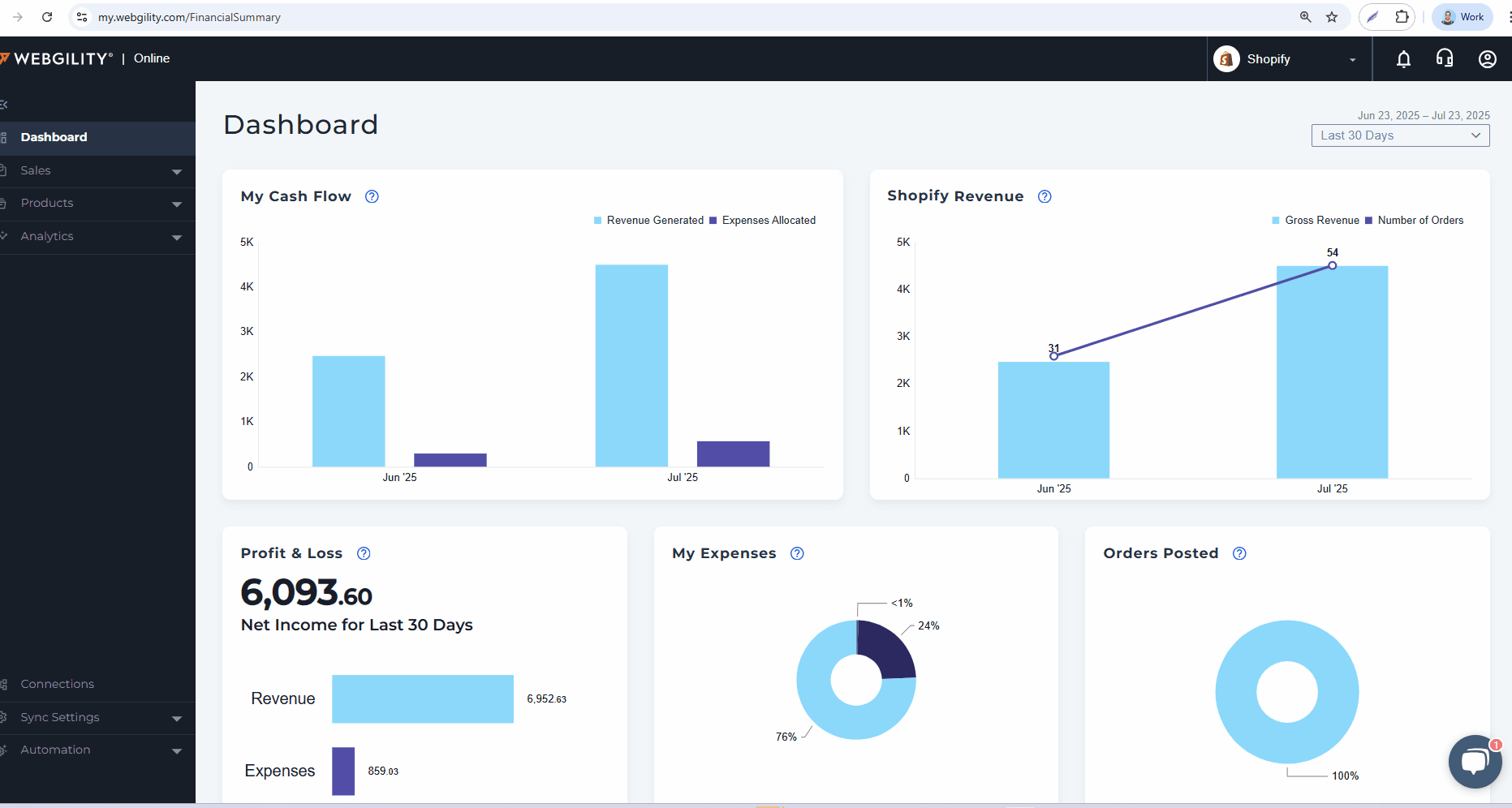Click the help icon next to My Cash Flow
The height and width of the screenshot is (808, 1512).
tap(372, 196)
